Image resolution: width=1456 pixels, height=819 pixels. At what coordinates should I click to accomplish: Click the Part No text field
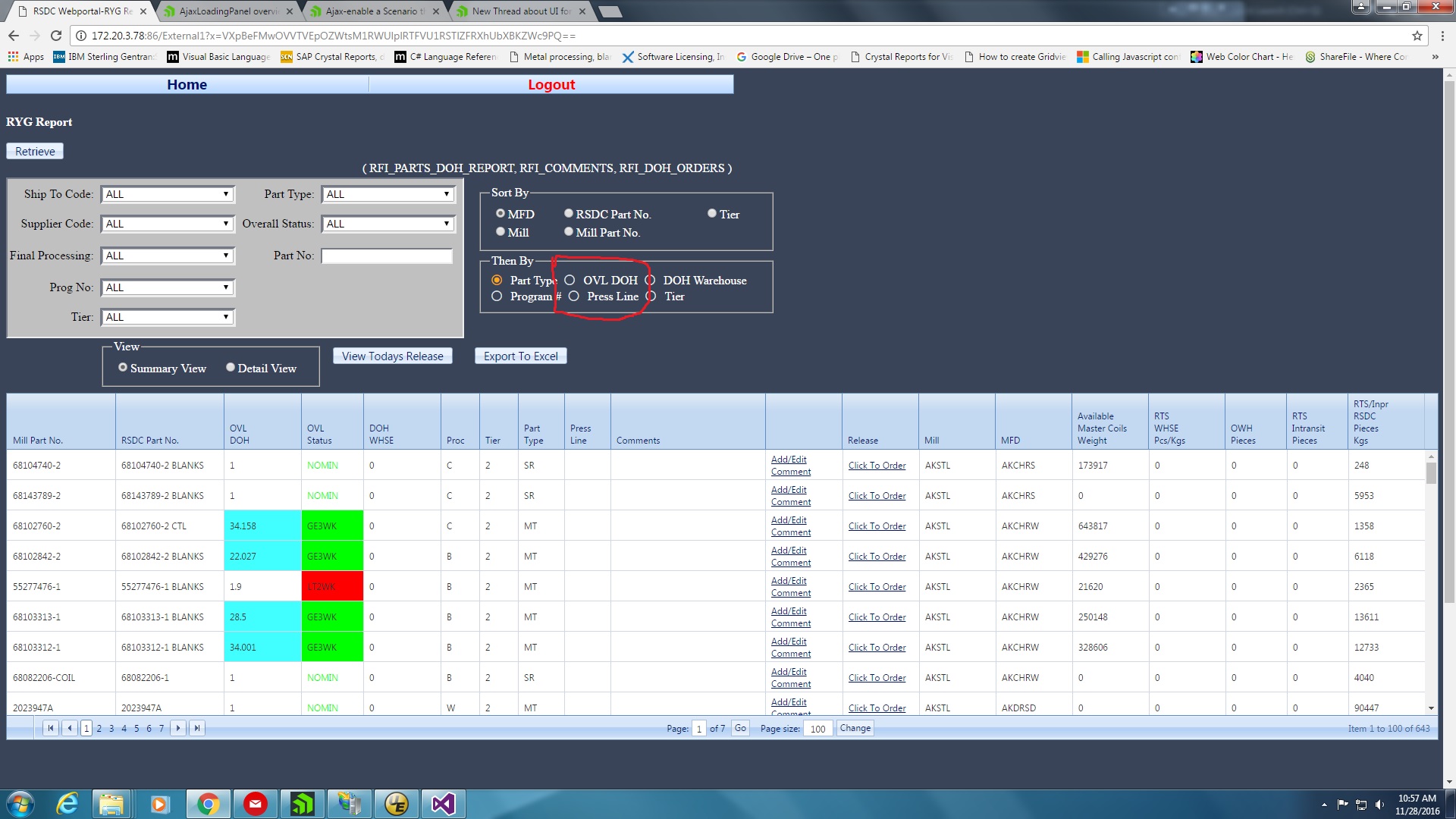point(387,256)
